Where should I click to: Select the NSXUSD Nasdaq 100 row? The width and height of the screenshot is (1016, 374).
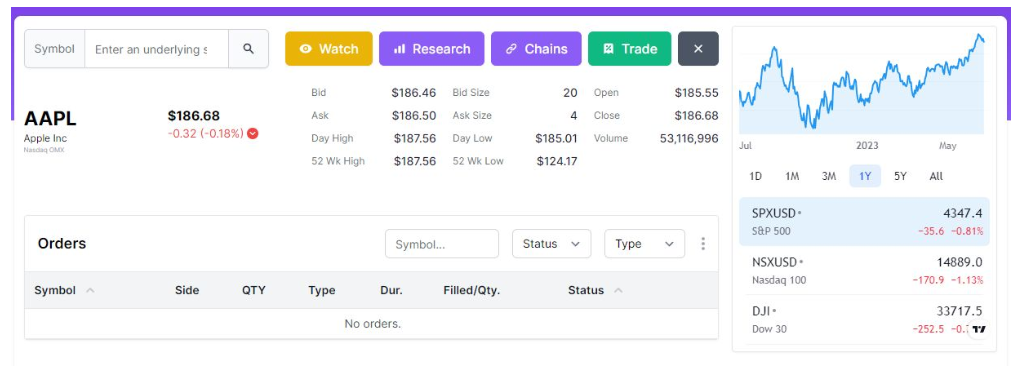pyautogui.click(x=864, y=271)
